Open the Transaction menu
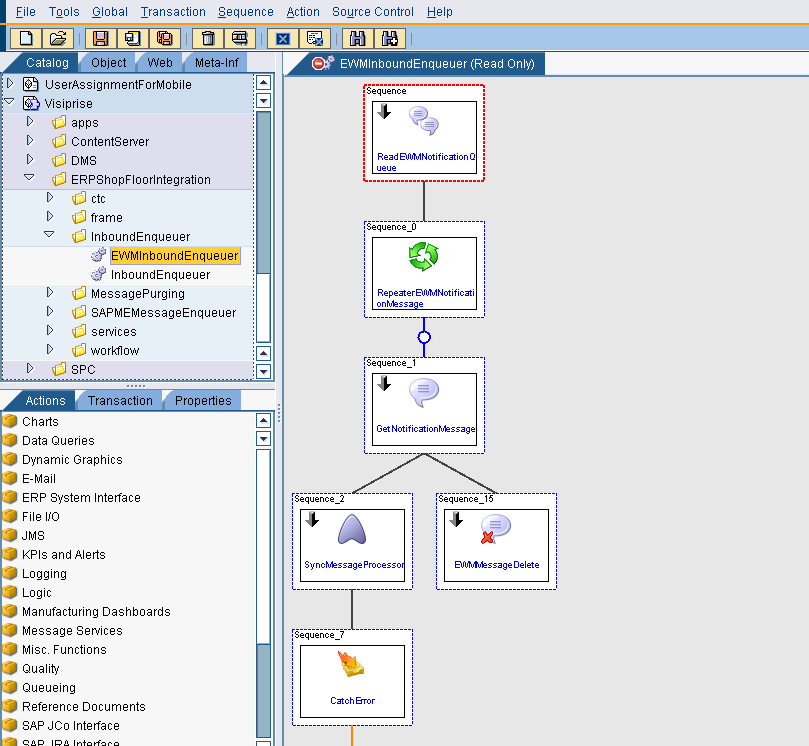 pos(172,12)
